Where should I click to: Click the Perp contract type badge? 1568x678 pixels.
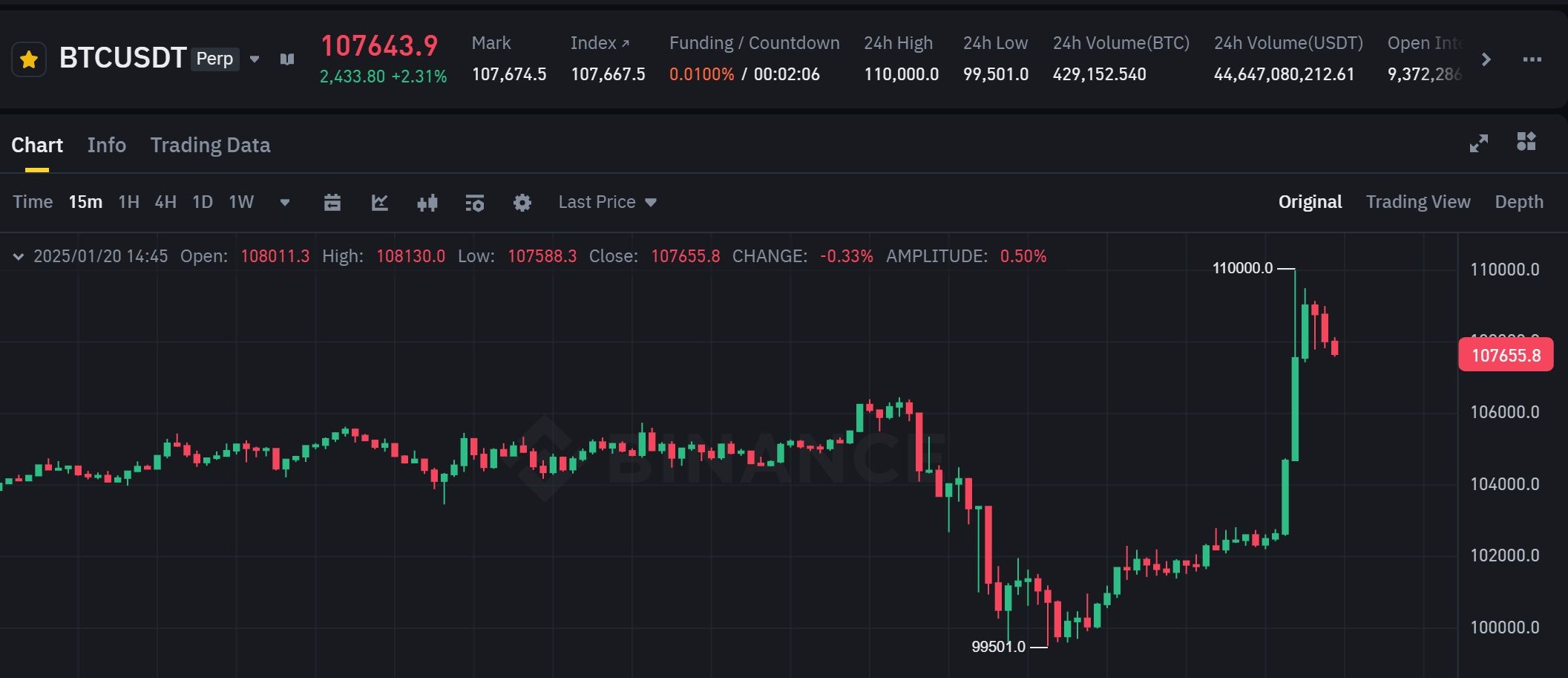point(214,59)
